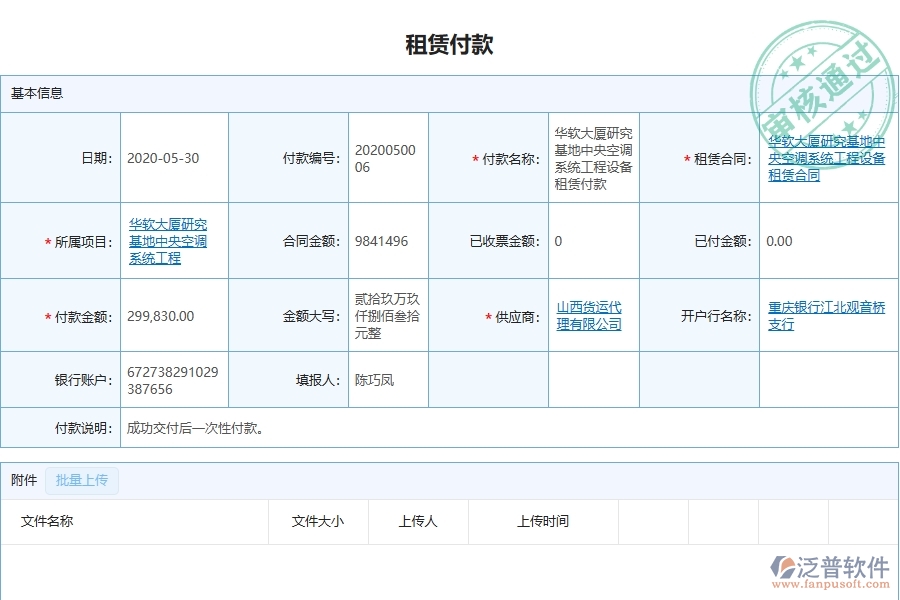Open the 租赁合同 rental contract link
900x600 pixels.
click(x=826, y=157)
